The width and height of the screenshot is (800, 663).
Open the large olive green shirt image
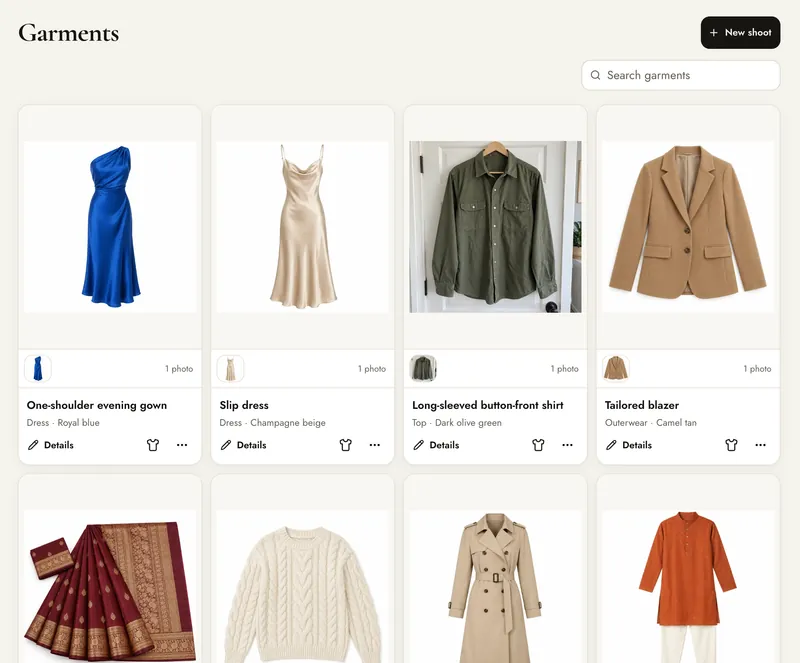click(495, 227)
